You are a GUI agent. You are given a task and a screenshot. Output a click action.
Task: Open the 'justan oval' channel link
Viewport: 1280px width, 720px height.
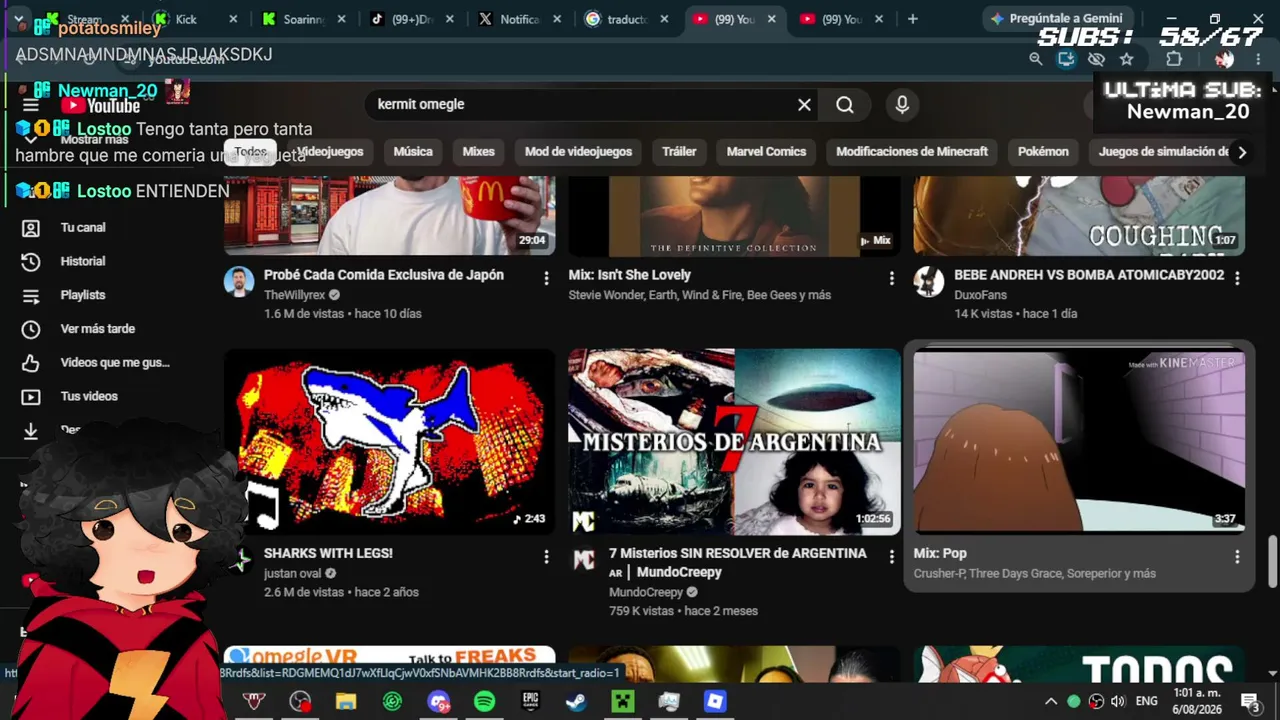pyautogui.click(x=292, y=573)
